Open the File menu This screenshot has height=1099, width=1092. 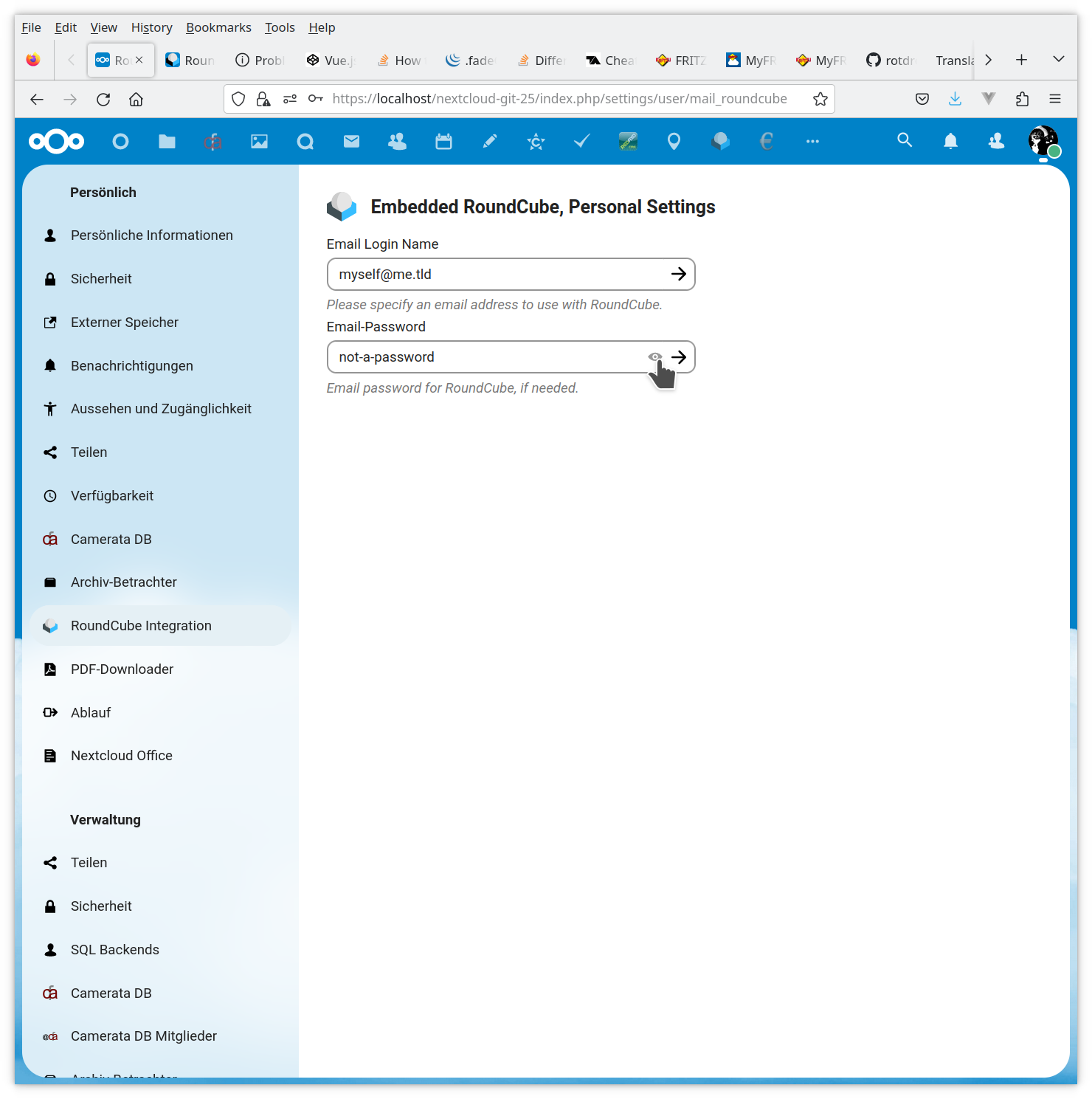pyautogui.click(x=31, y=27)
